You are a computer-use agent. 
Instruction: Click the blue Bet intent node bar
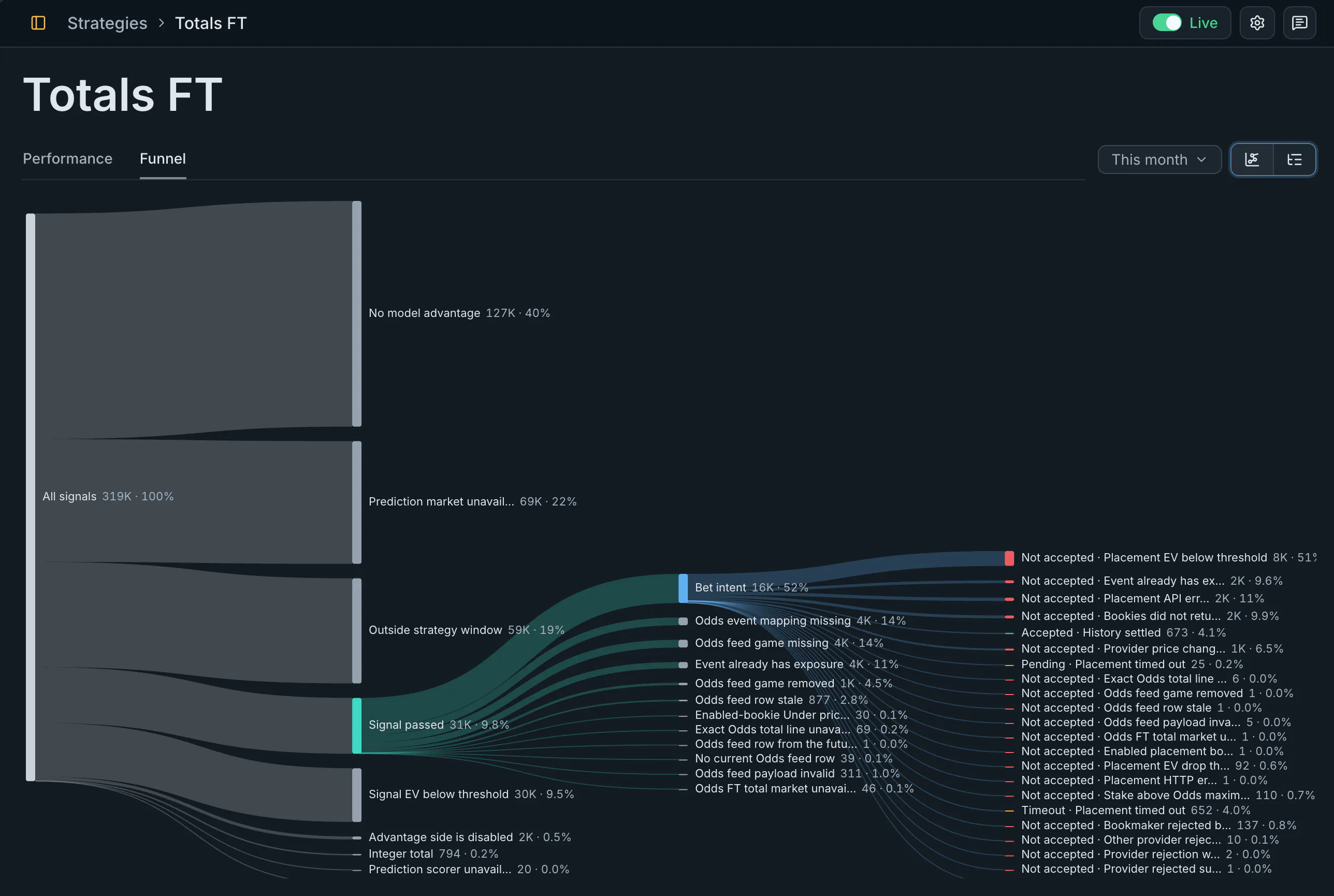point(683,588)
